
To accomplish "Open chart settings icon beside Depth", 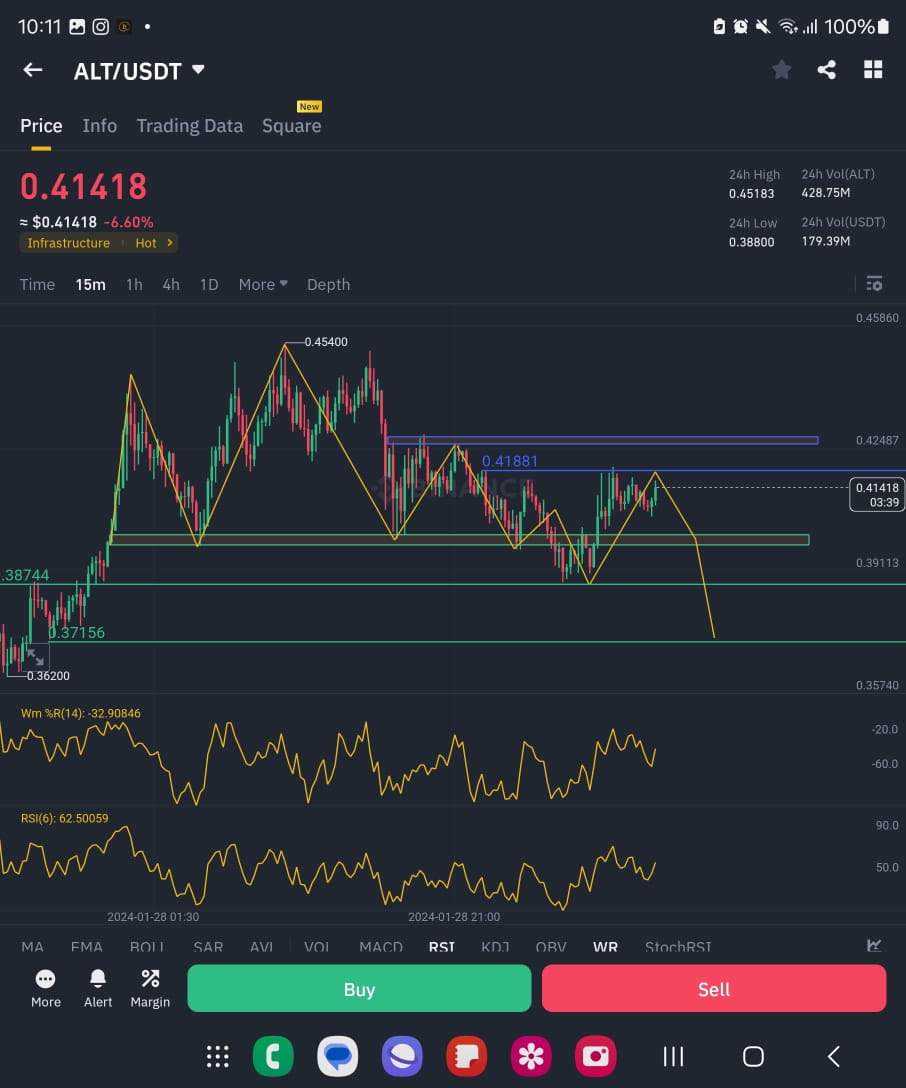I will point(874,284).
